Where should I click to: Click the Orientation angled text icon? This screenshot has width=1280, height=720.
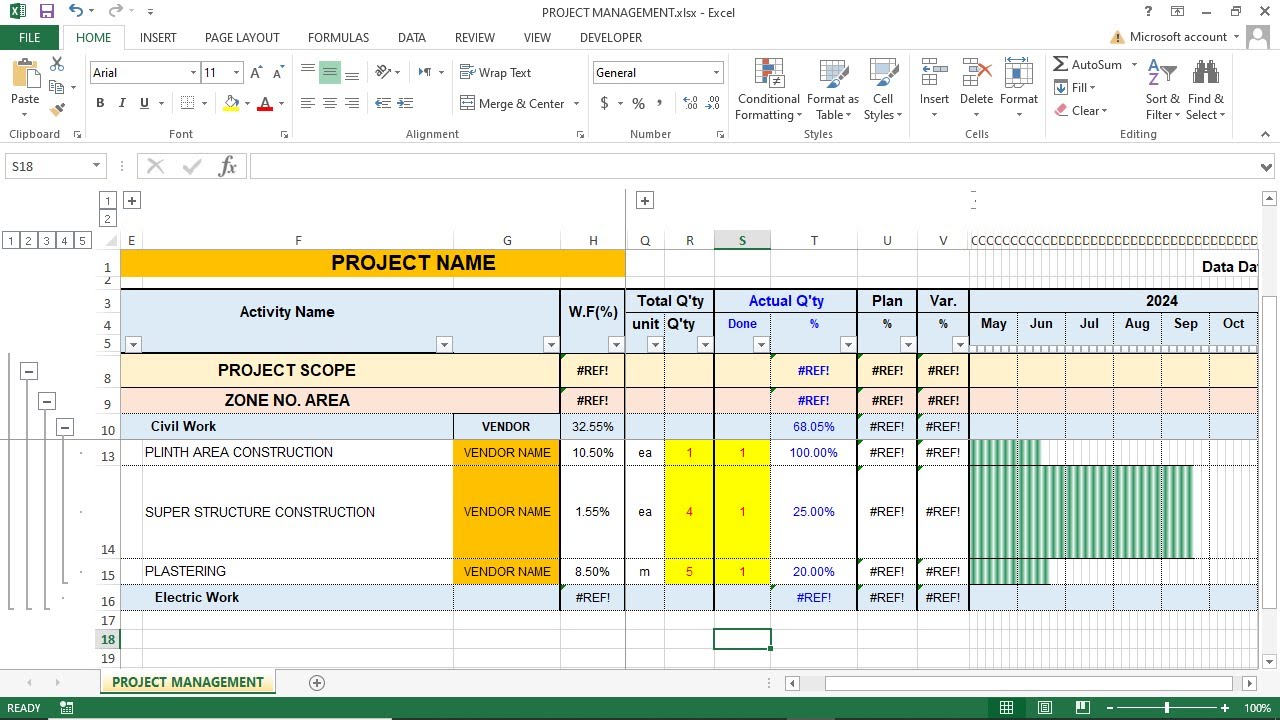383,73
